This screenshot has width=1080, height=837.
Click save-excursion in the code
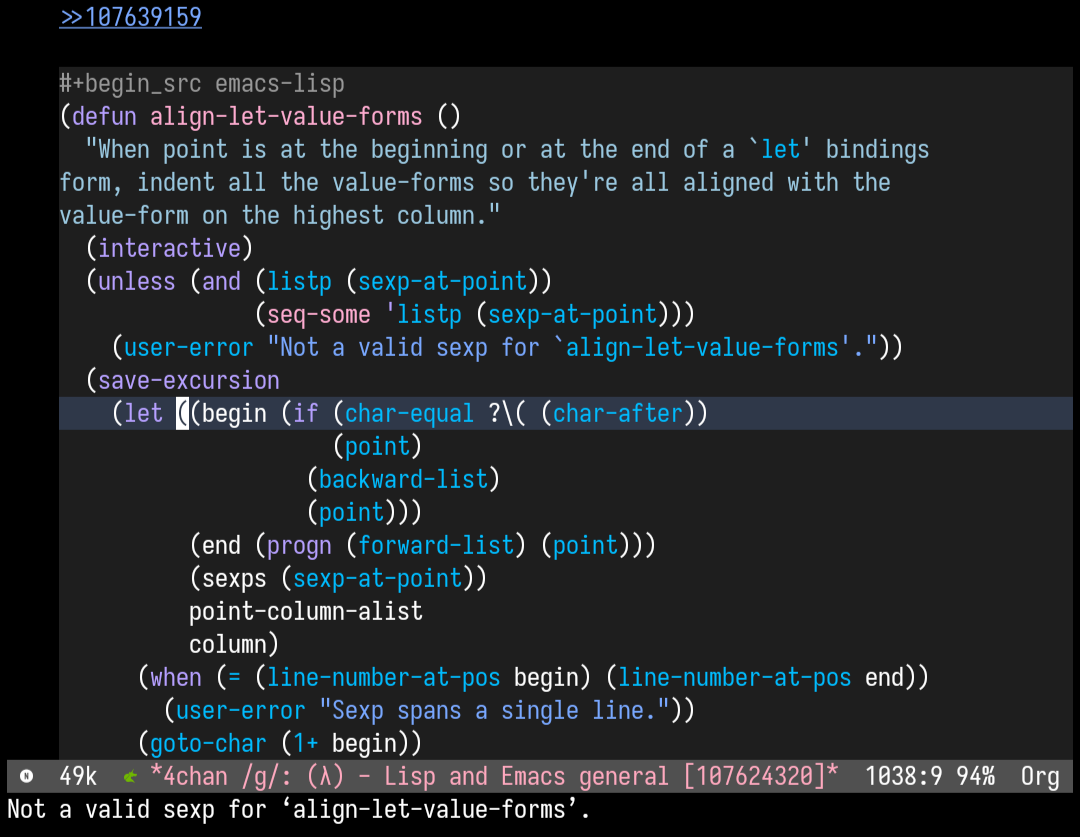[189, 380]
